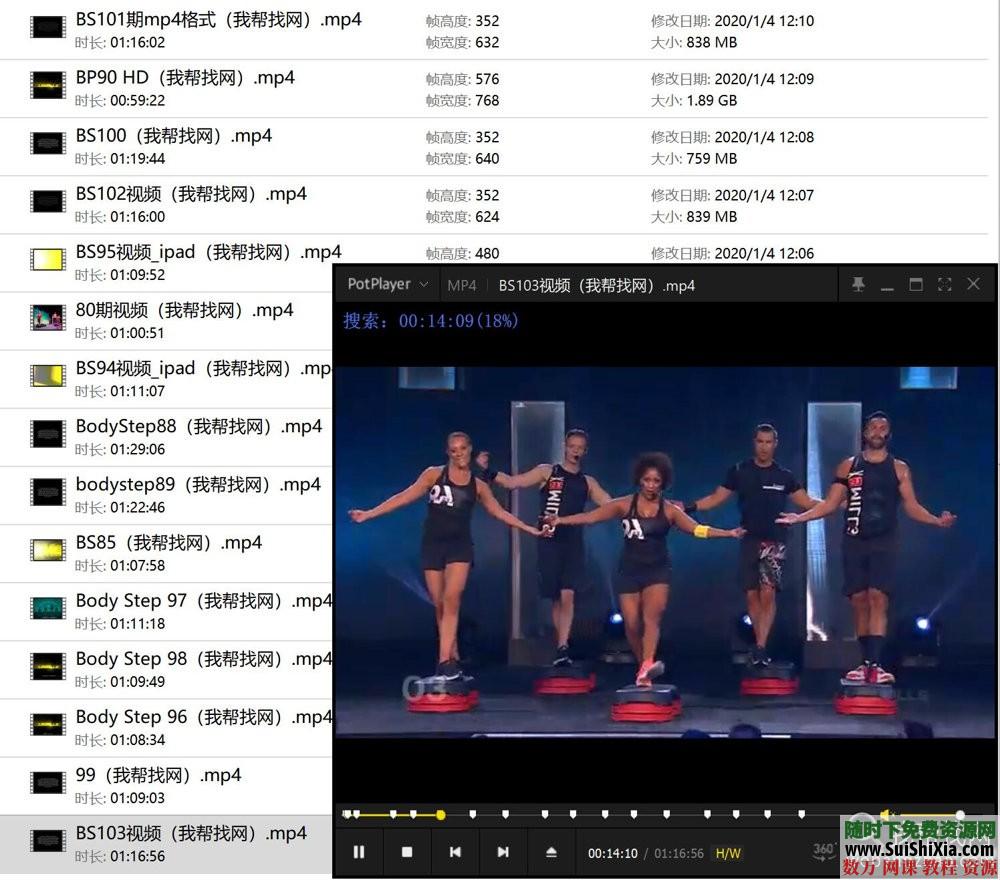Viewport: 1000px width, 880px height.
Task: Click the eject/open file icon
Action: pos(551,852)
